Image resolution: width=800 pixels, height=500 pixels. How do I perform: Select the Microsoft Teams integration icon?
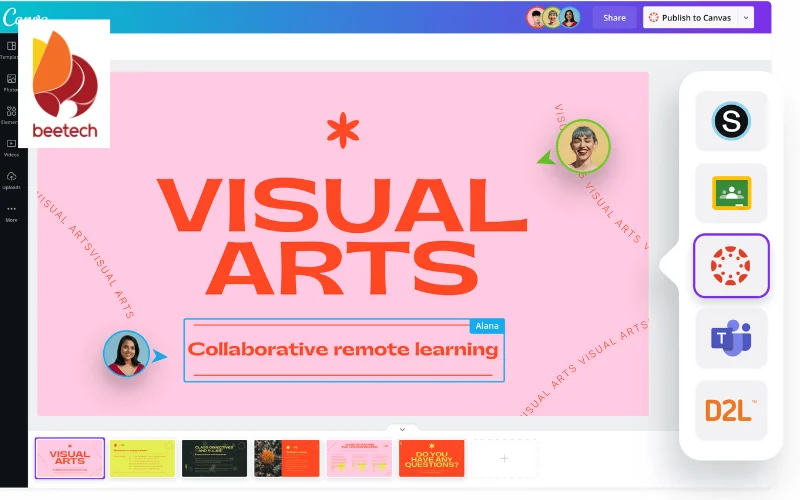click(x=731, y=338)
